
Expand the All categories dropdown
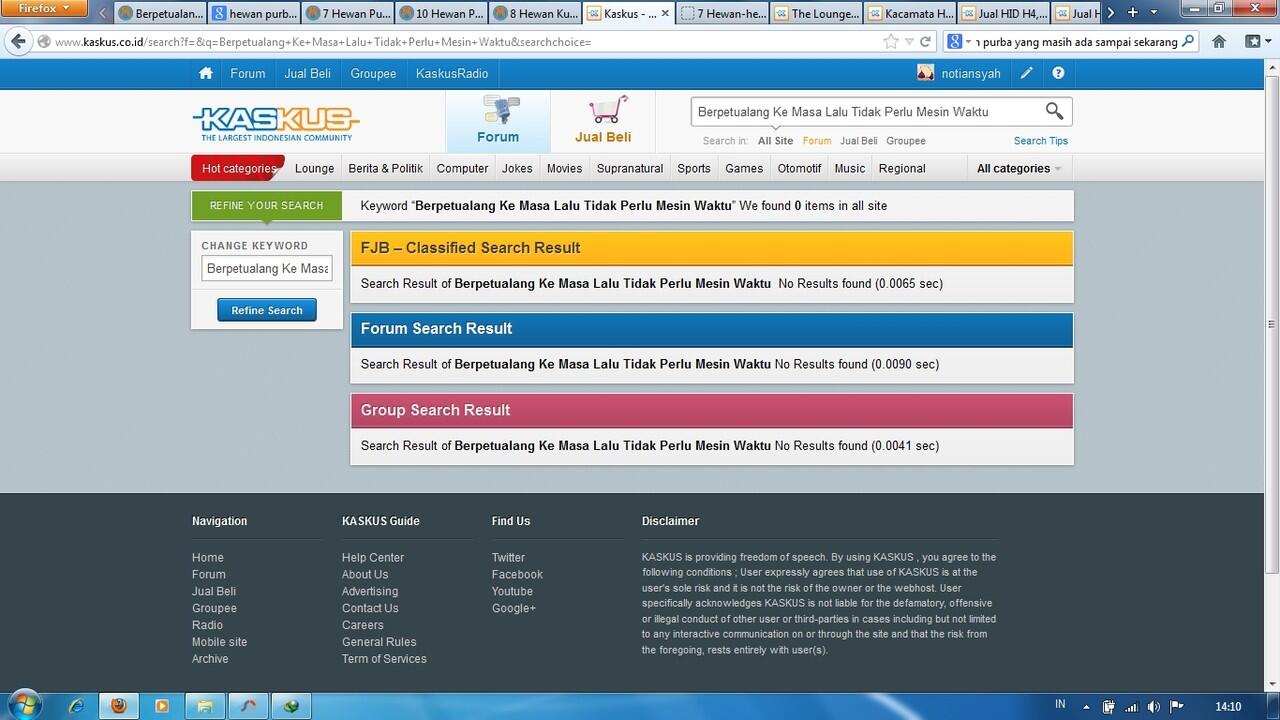(1019, 168)
